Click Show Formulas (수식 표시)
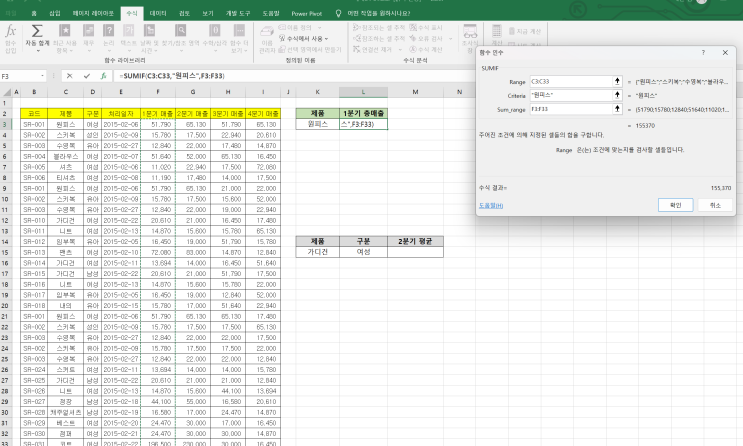The image size is (743, 446). [x=426, y=27]
